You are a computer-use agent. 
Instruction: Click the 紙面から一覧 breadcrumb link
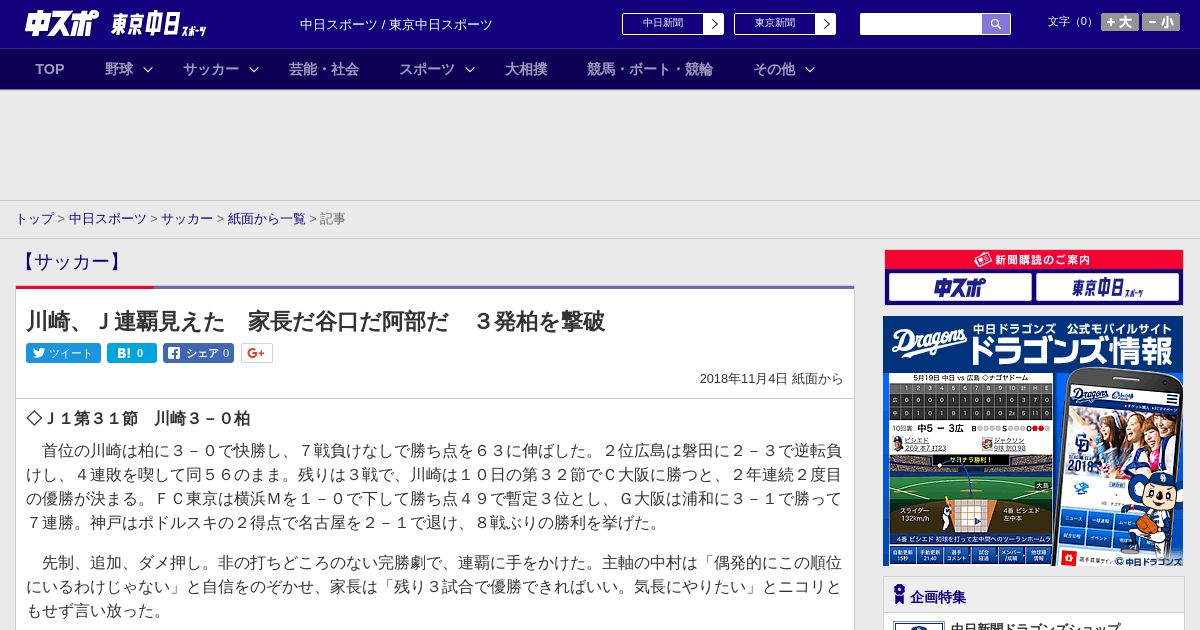266,219
